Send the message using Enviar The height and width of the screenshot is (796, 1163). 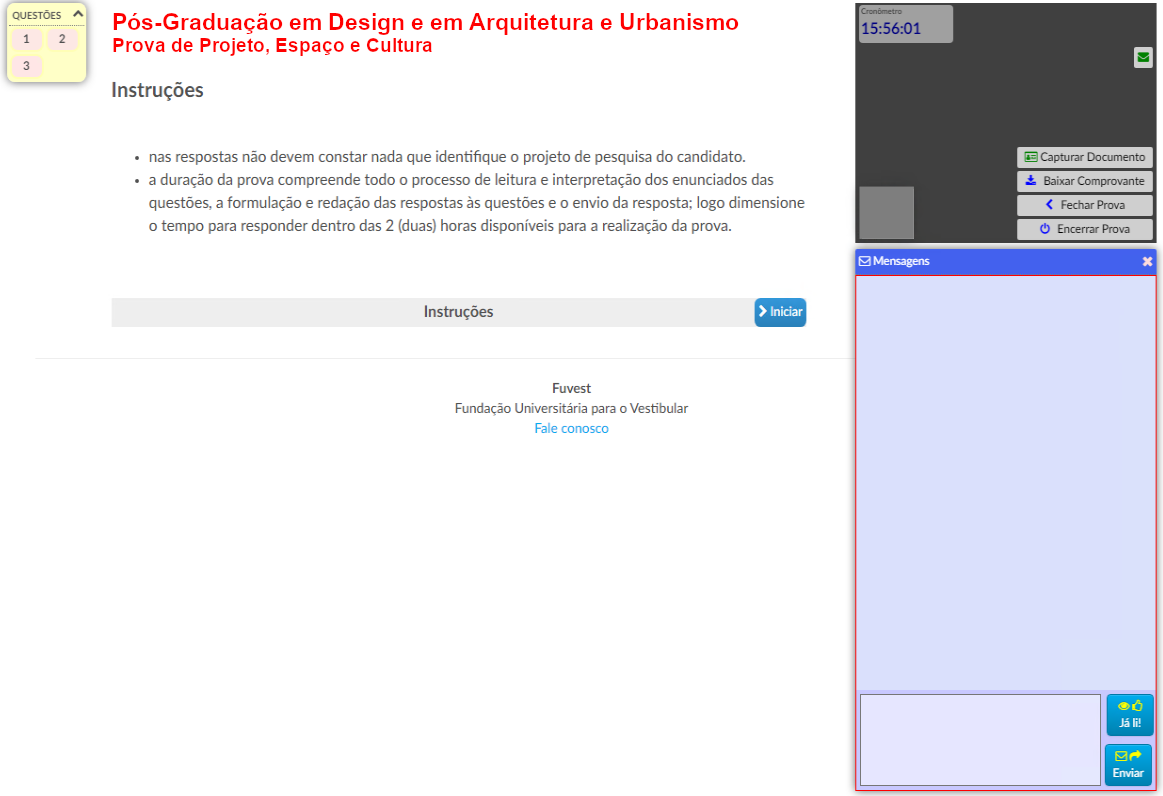[1128, 765]
